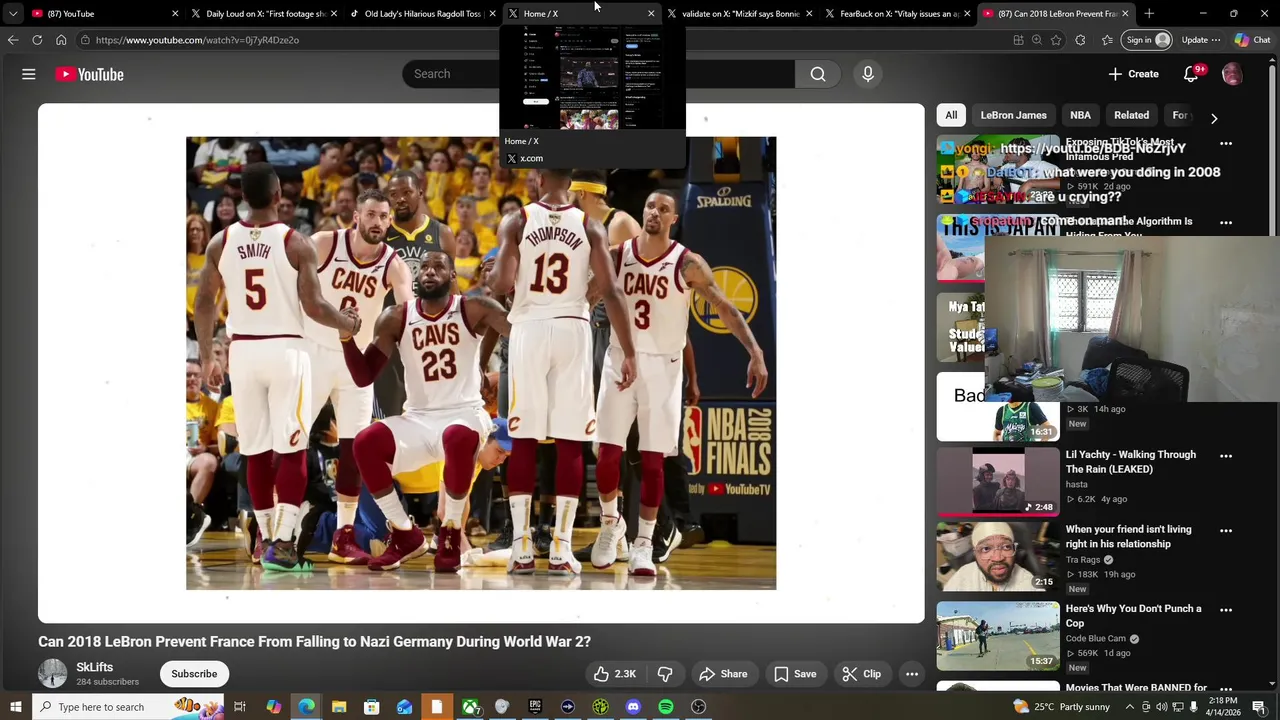1280x720 pixels.
Task: Open Microsoft Store from the taskbar
Action: (371, 707)
